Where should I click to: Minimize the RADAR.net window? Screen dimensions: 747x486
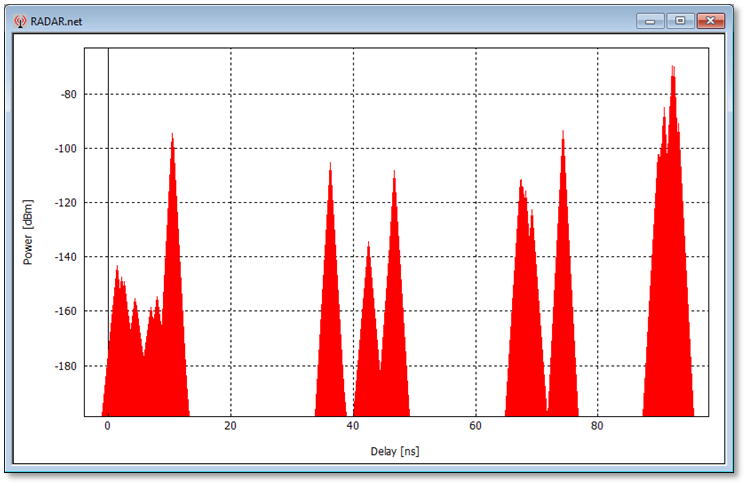652,19
